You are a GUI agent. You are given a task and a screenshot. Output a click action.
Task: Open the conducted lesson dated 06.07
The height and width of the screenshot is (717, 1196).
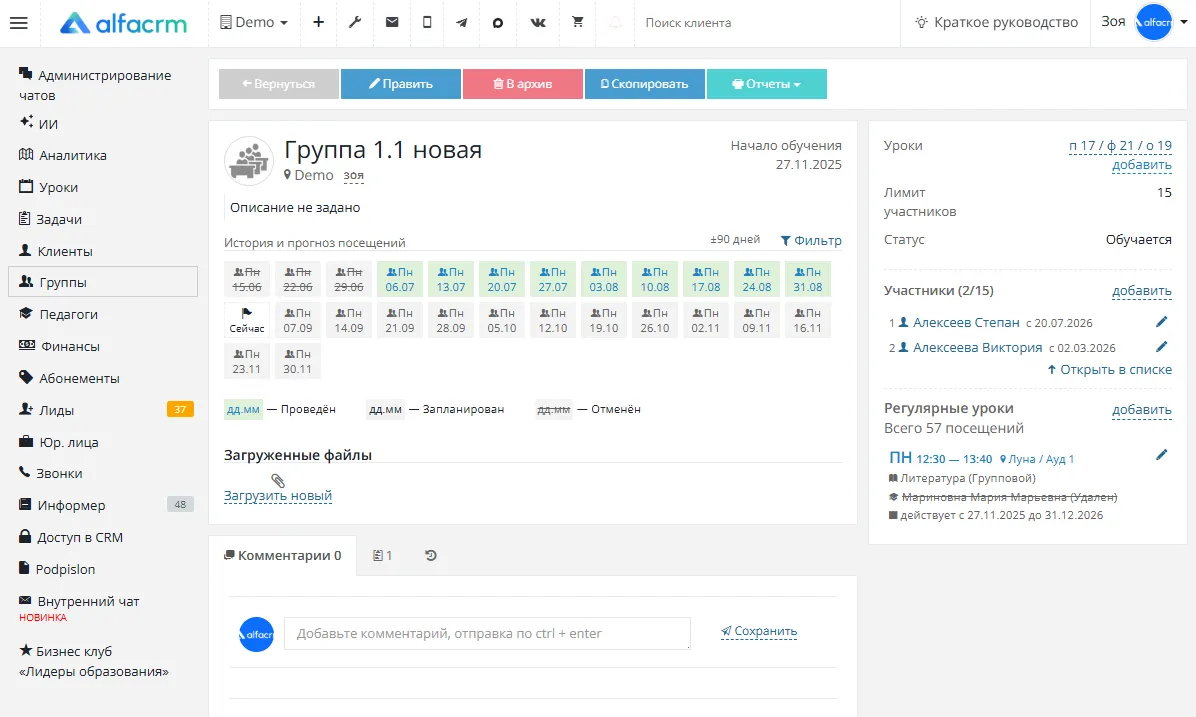pyautogui.click(x=400, y=279)
